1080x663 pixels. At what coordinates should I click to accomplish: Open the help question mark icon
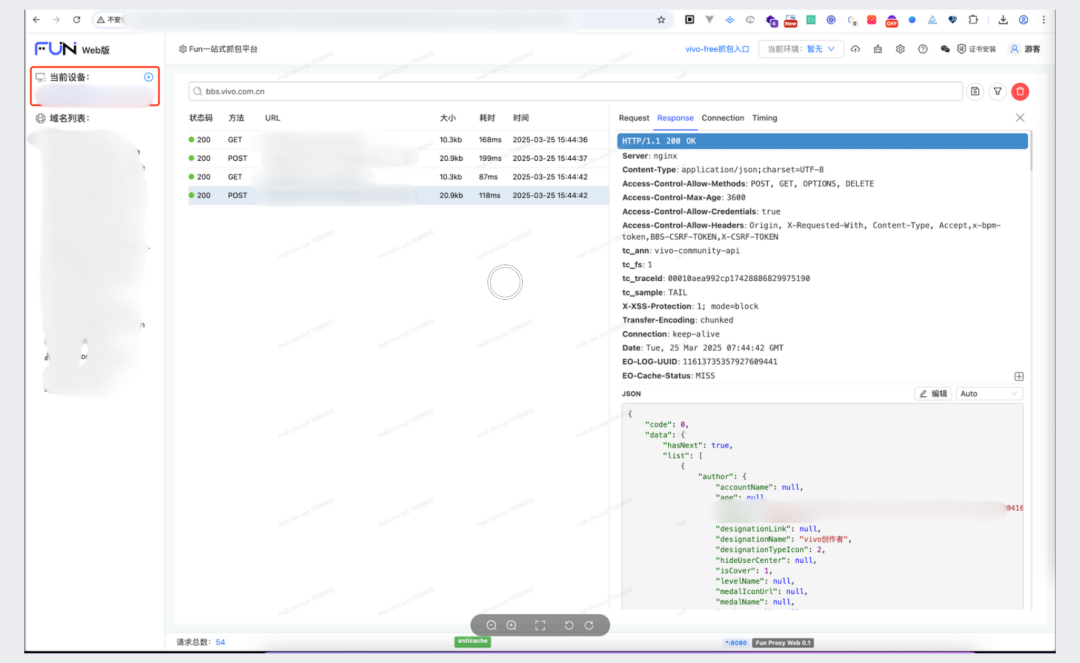pos(922,49)
